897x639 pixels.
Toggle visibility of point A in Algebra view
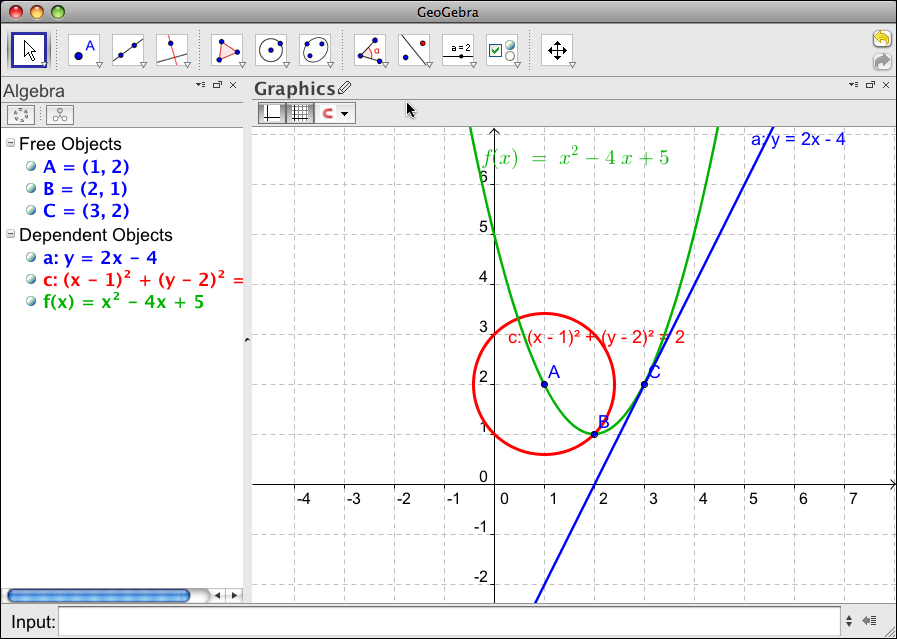[x=31, y=166]
